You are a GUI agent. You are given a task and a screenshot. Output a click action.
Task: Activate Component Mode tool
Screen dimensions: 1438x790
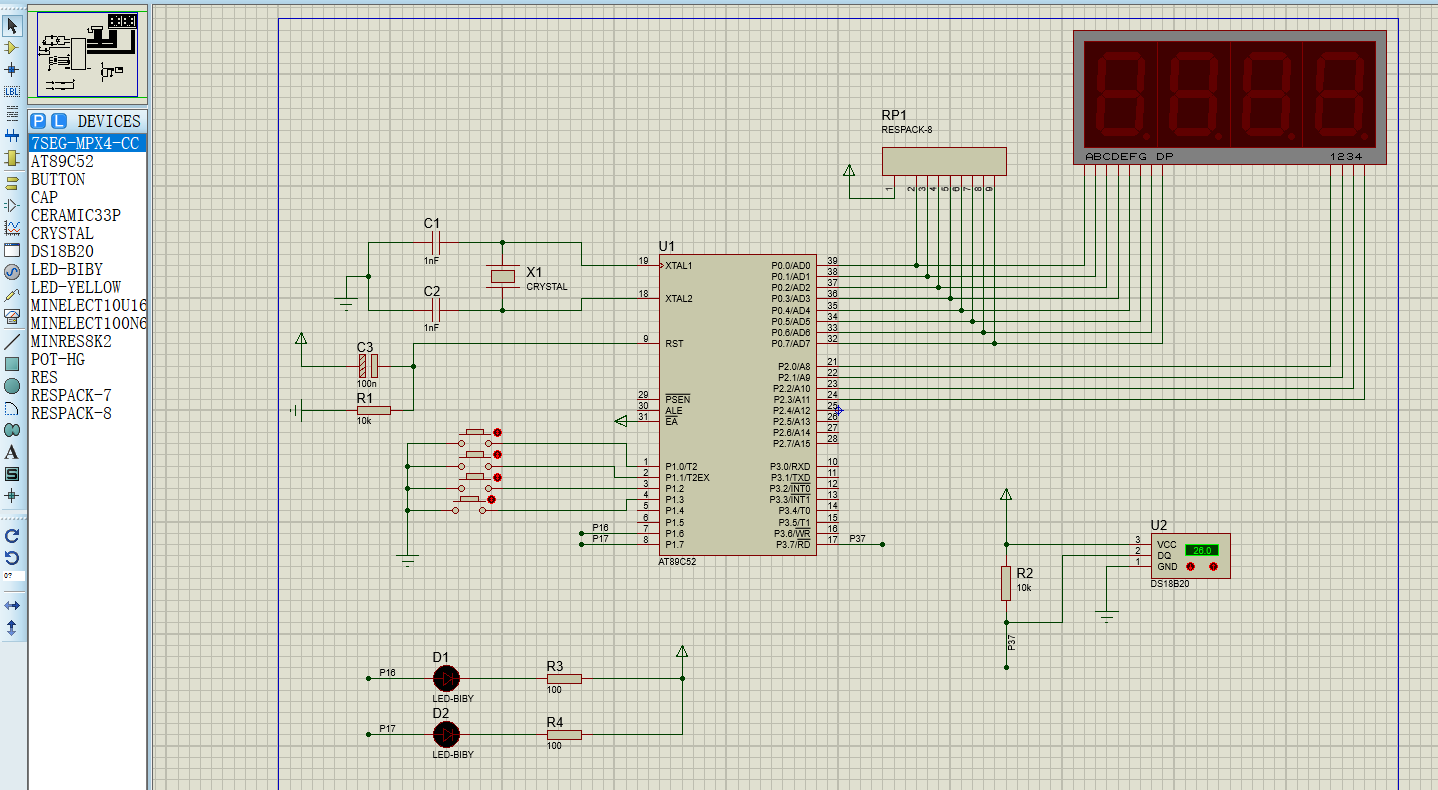click(12, 47)
